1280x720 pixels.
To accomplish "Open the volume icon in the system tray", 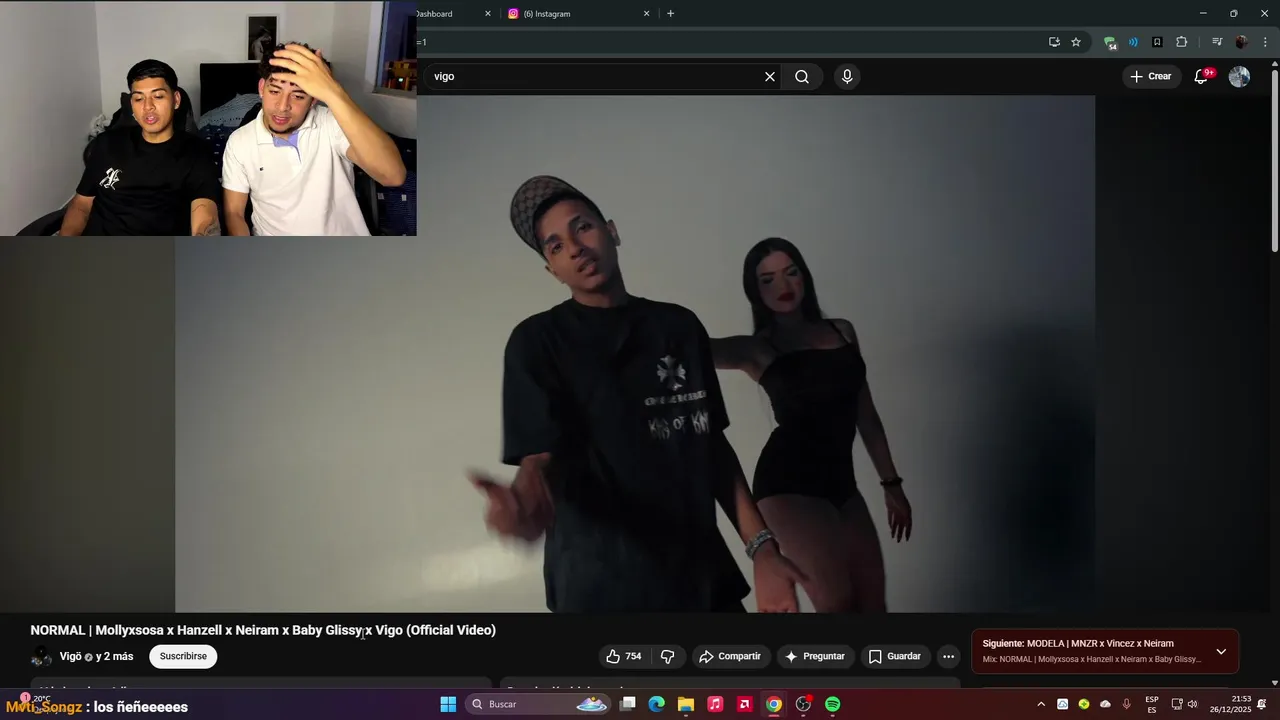I will [1192, 704].
